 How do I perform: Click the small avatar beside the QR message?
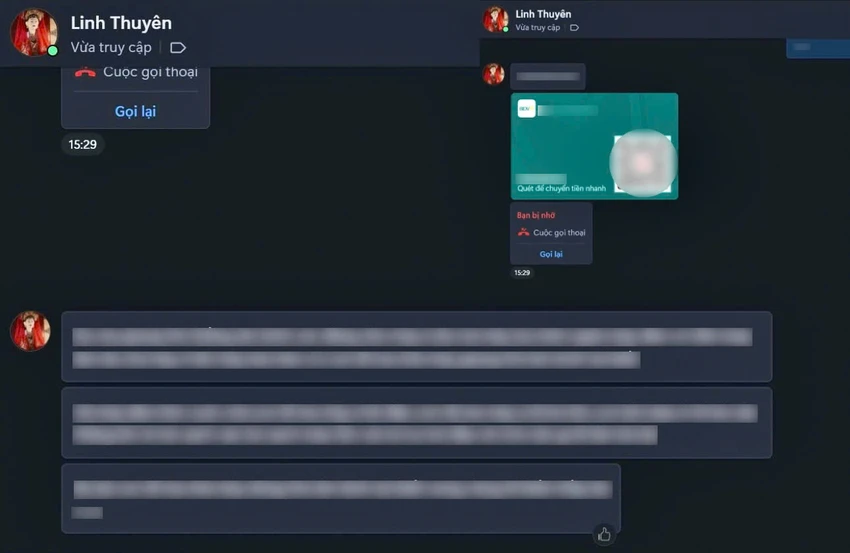493,74
